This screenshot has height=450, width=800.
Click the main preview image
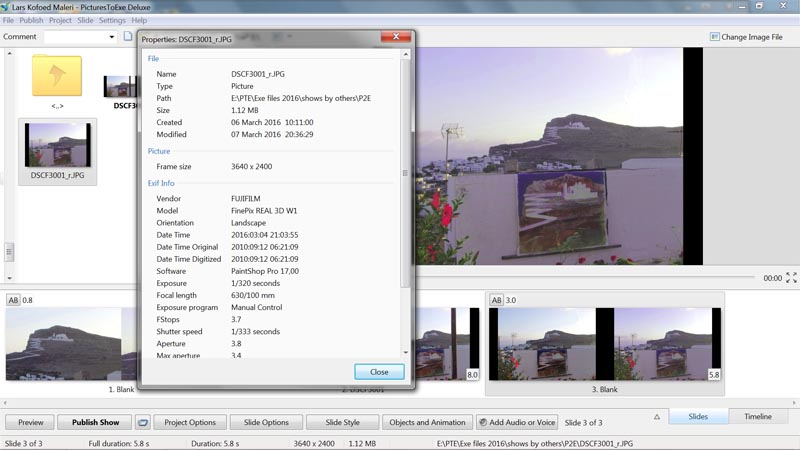[559, 156]
